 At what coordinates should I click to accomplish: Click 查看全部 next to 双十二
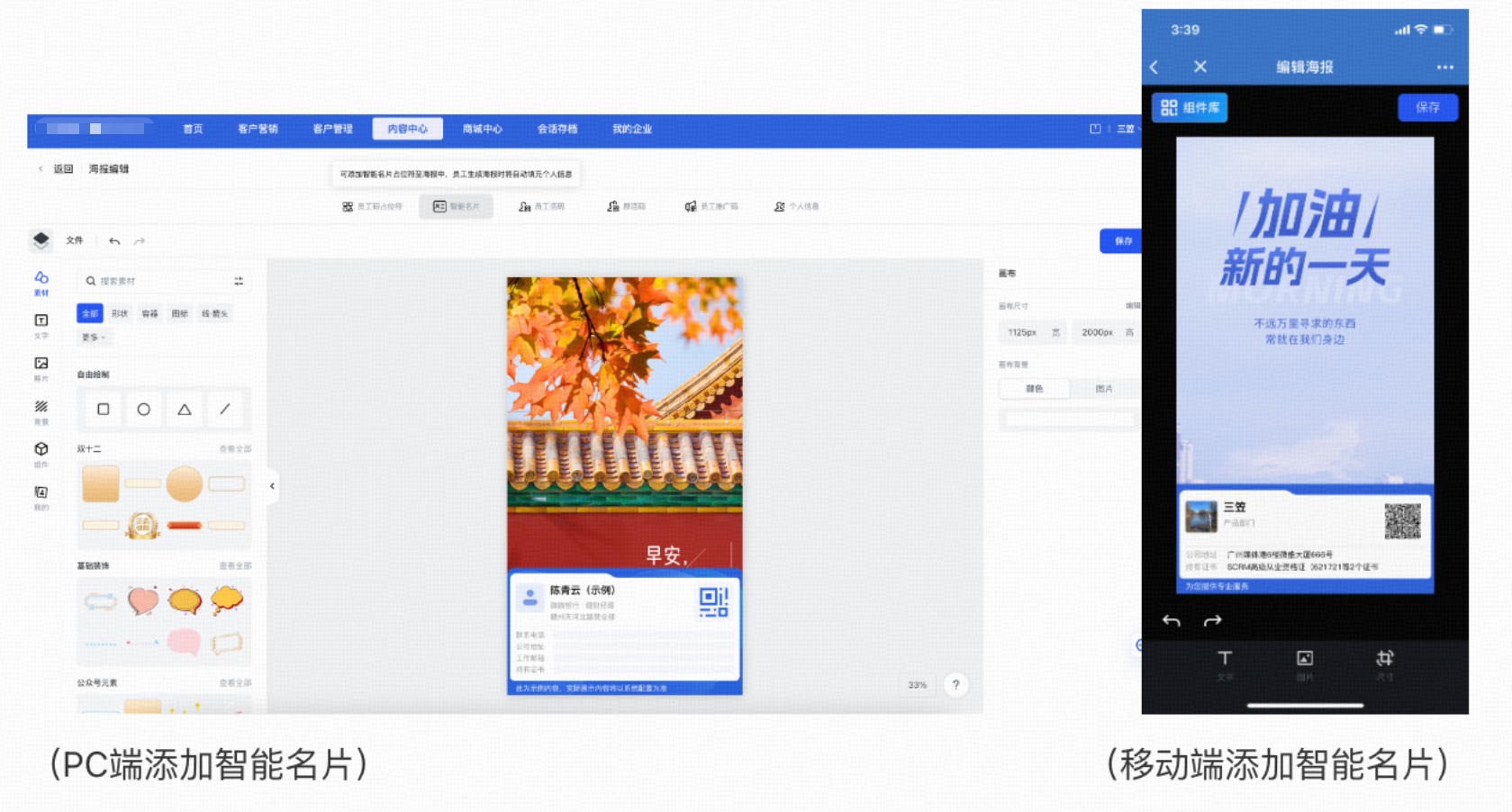(235, 448)
